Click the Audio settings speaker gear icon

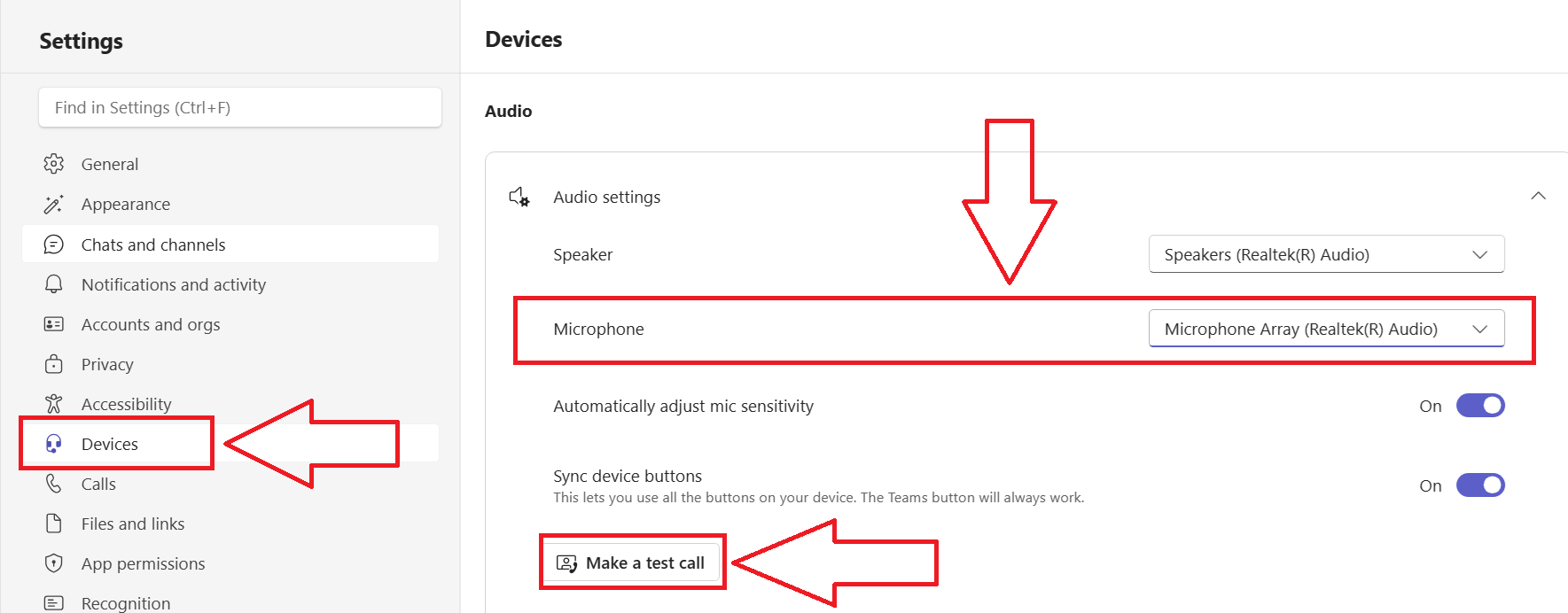[x=519, y=197]
